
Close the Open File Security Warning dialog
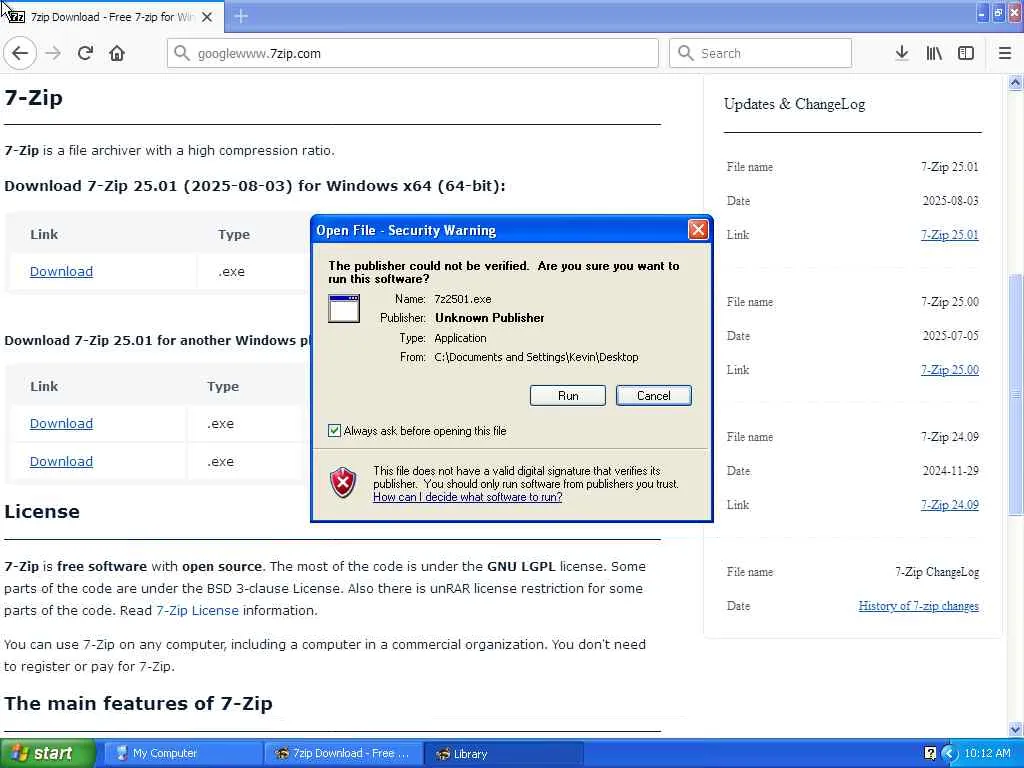tap(698, 230)
